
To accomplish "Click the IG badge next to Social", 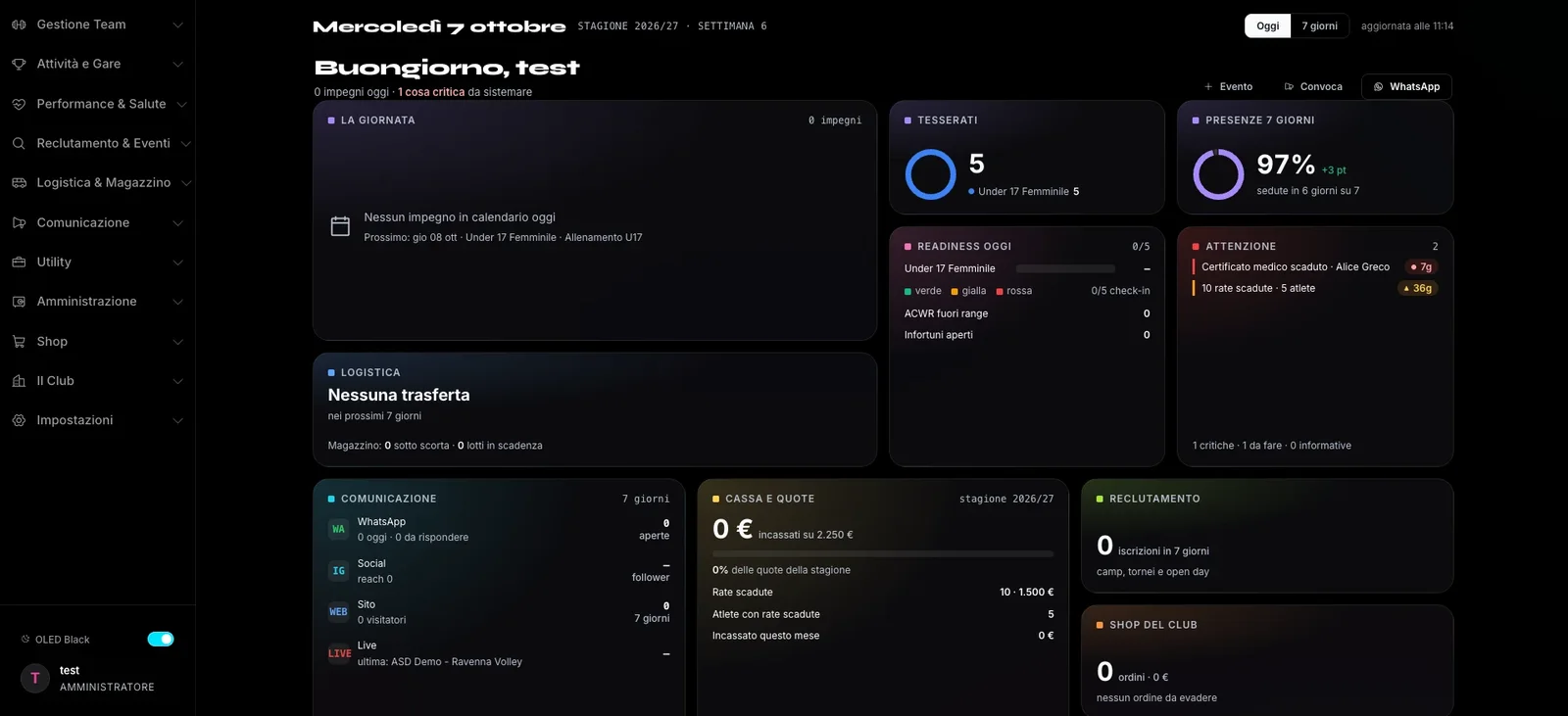I will (338, 570).
